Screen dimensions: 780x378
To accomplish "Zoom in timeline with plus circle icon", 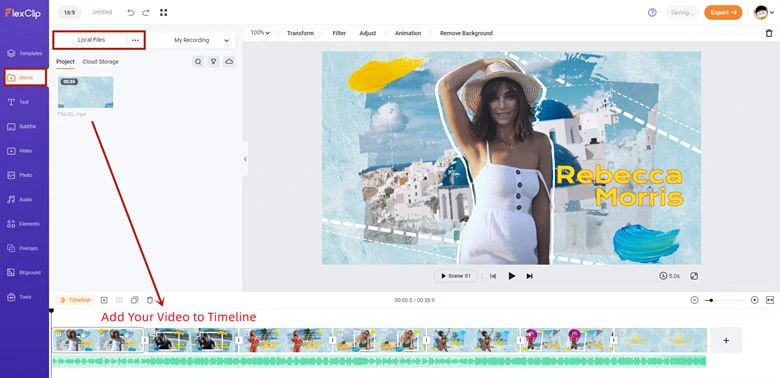I will point(755,300).
